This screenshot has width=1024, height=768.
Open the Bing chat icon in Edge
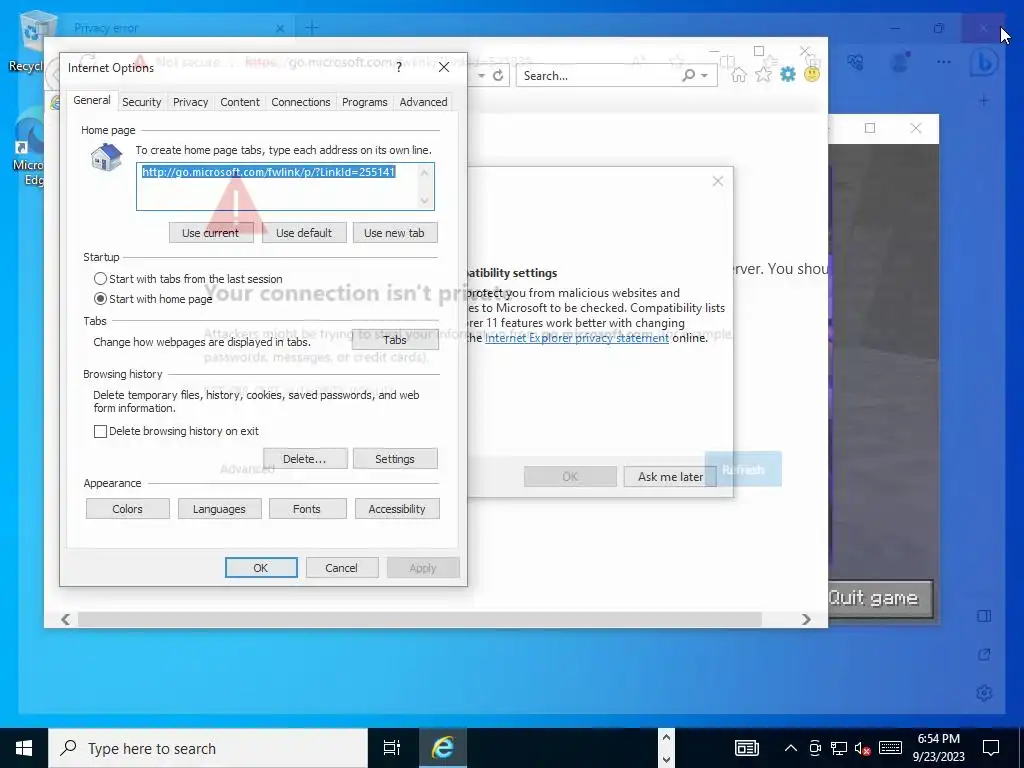pos(984,63)
